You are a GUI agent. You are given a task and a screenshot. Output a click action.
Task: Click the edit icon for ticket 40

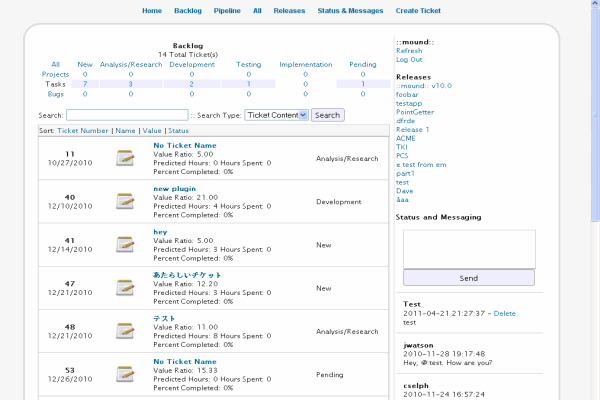[125, 201]
